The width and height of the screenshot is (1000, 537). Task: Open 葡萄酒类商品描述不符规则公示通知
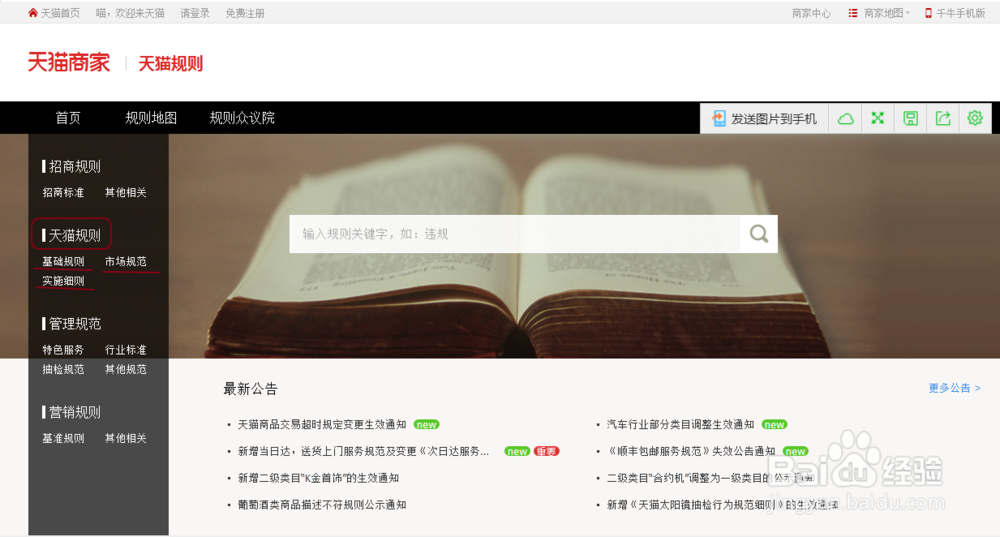point(322,505)
